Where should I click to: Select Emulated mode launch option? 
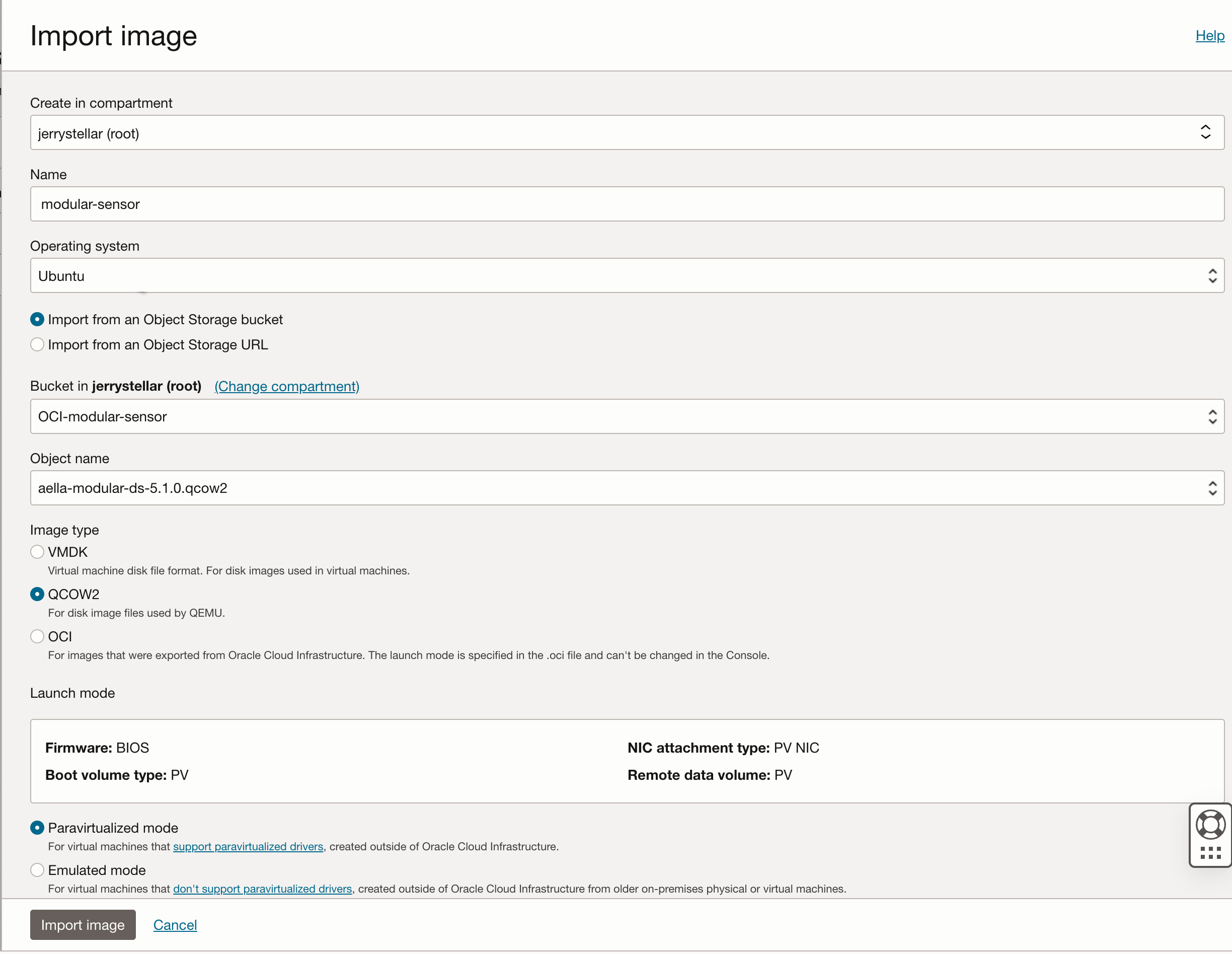(x=37, y=870)
